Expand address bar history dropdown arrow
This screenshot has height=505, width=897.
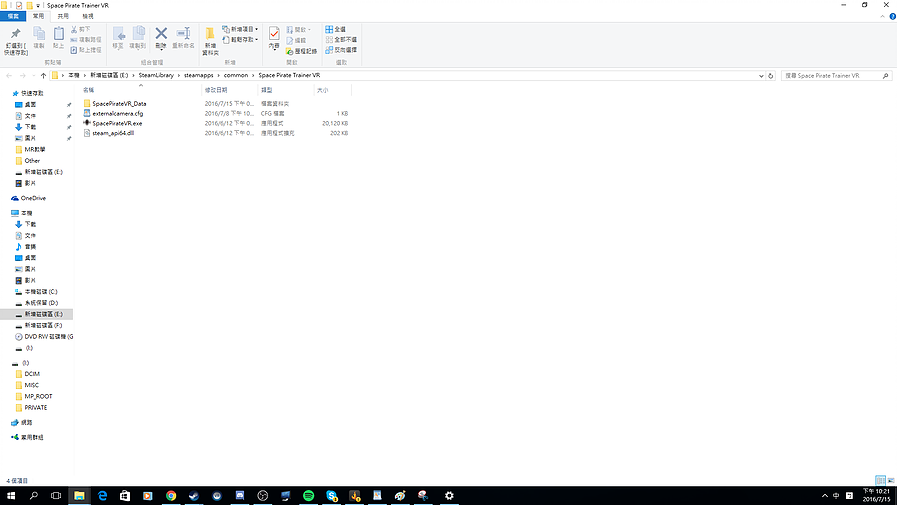click(761, 75)
